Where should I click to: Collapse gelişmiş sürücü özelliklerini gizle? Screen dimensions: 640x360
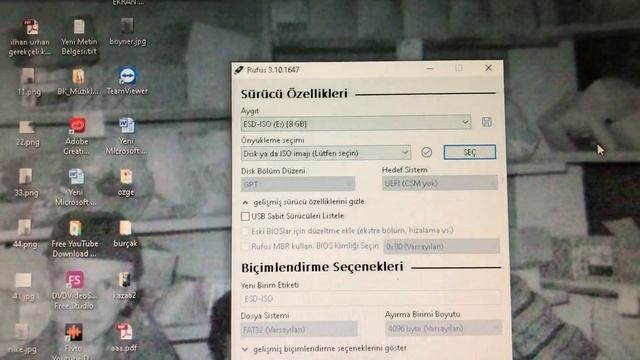(x=303, y=202)
